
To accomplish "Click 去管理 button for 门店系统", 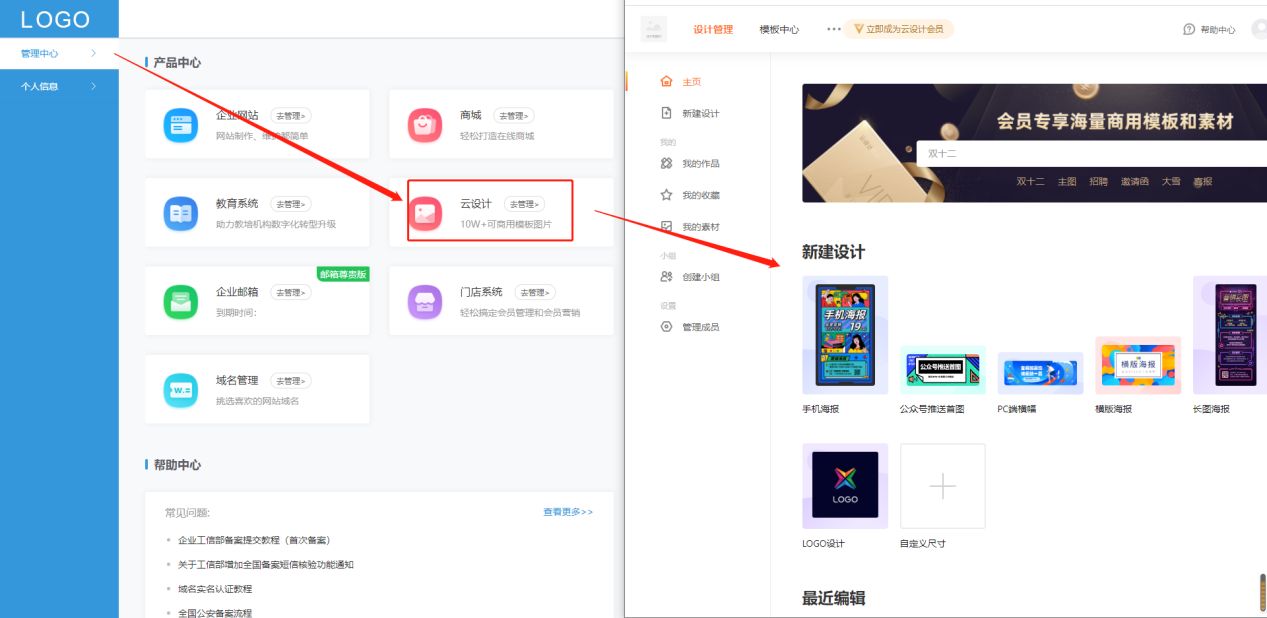I will click(x=535, y=293).
